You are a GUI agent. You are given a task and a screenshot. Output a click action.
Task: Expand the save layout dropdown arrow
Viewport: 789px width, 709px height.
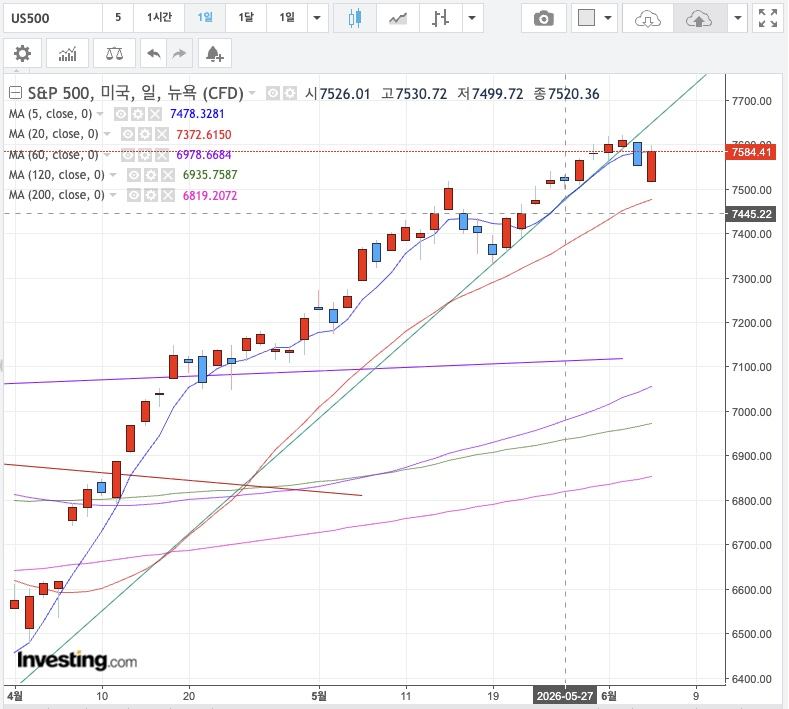pyautogui.click(x=738, y=19)
